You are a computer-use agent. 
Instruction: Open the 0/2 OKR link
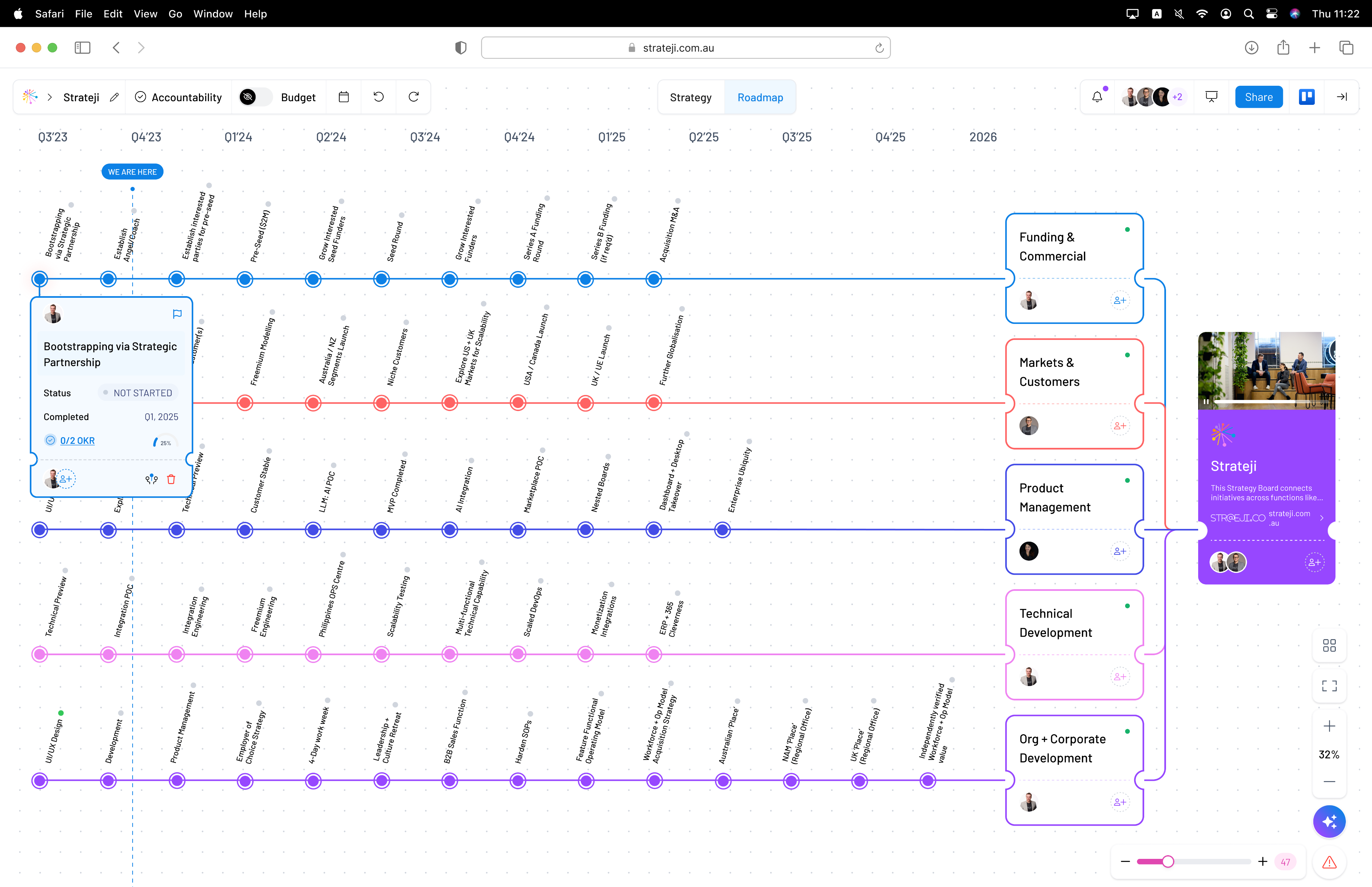pos(77,440)
